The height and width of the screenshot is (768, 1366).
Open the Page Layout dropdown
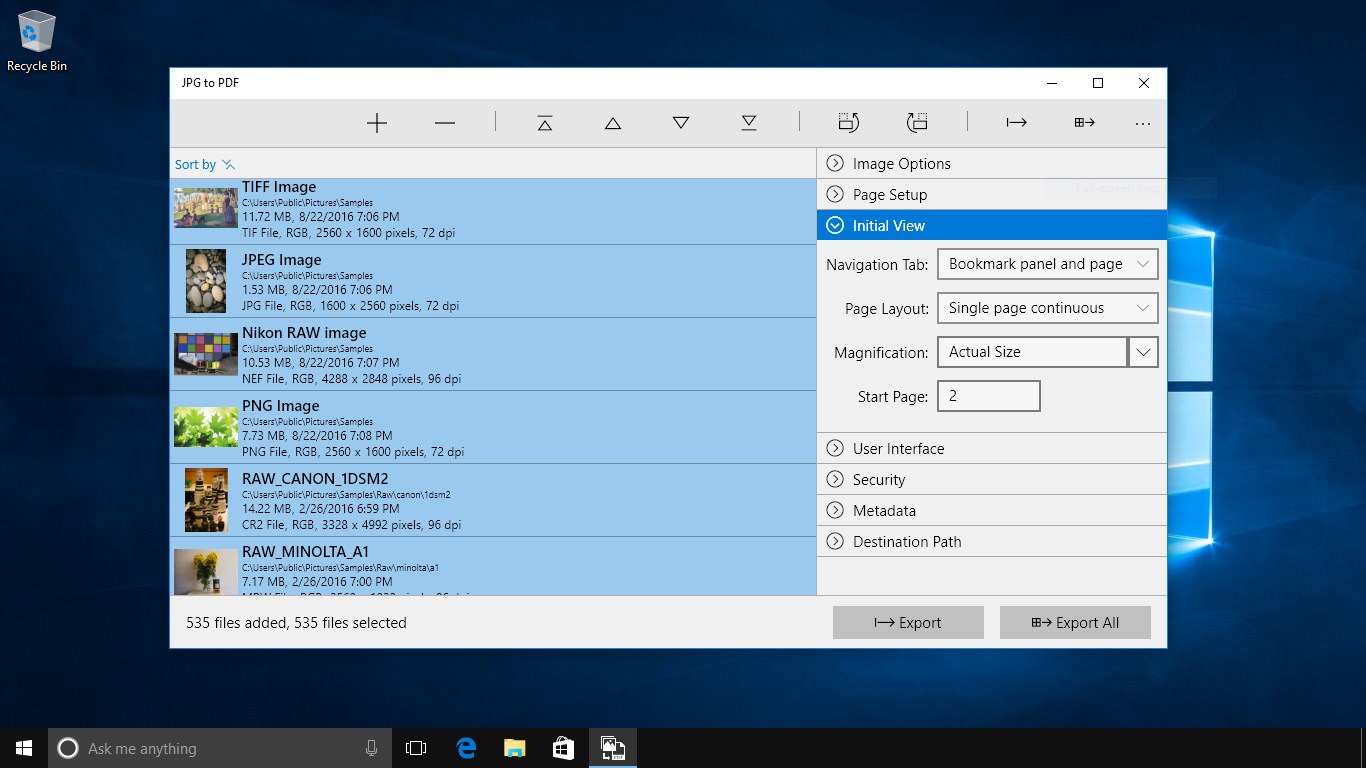[1047, 308]
